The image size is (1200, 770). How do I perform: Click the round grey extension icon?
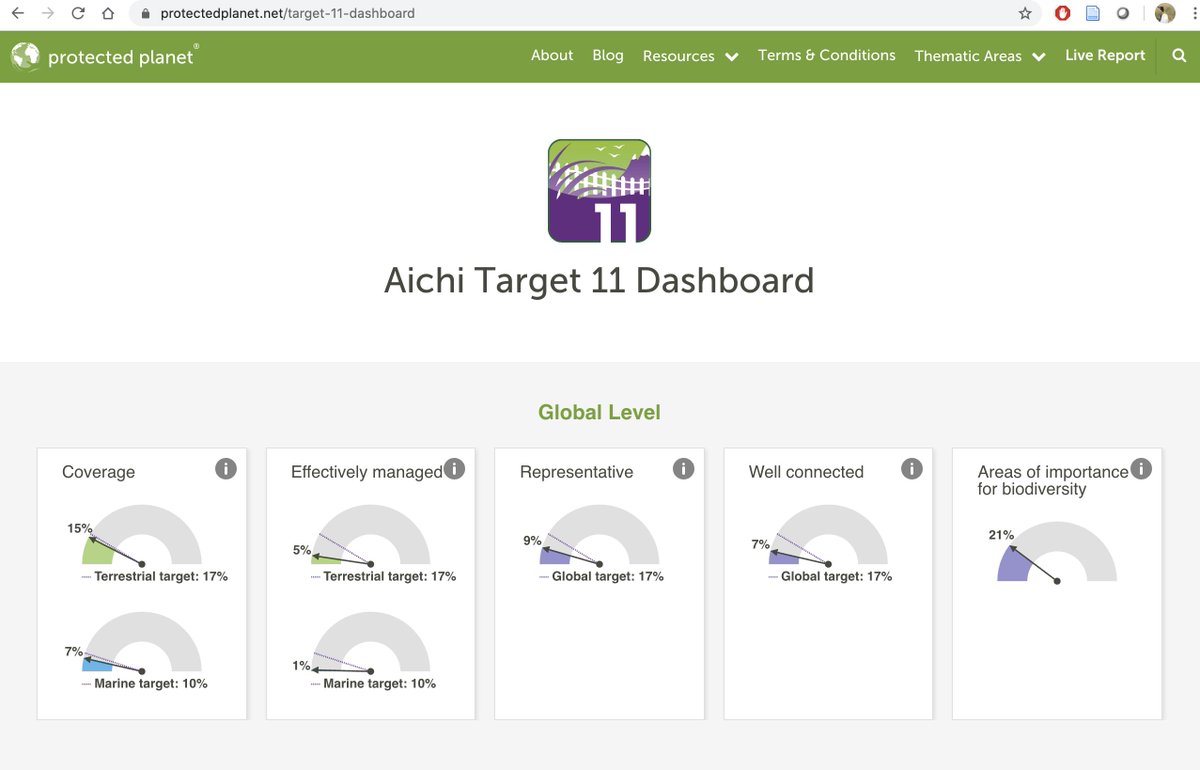[1123, 14]
